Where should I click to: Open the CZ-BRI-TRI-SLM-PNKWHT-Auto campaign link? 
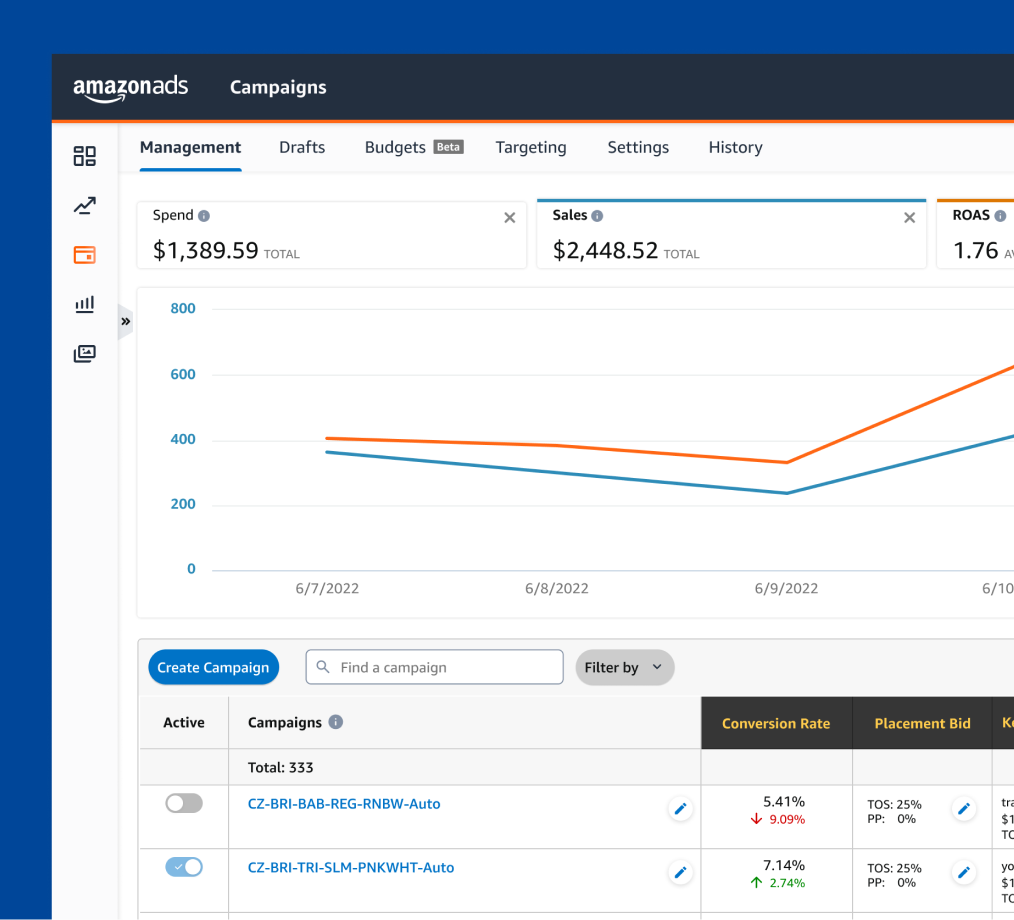[351, 868]
